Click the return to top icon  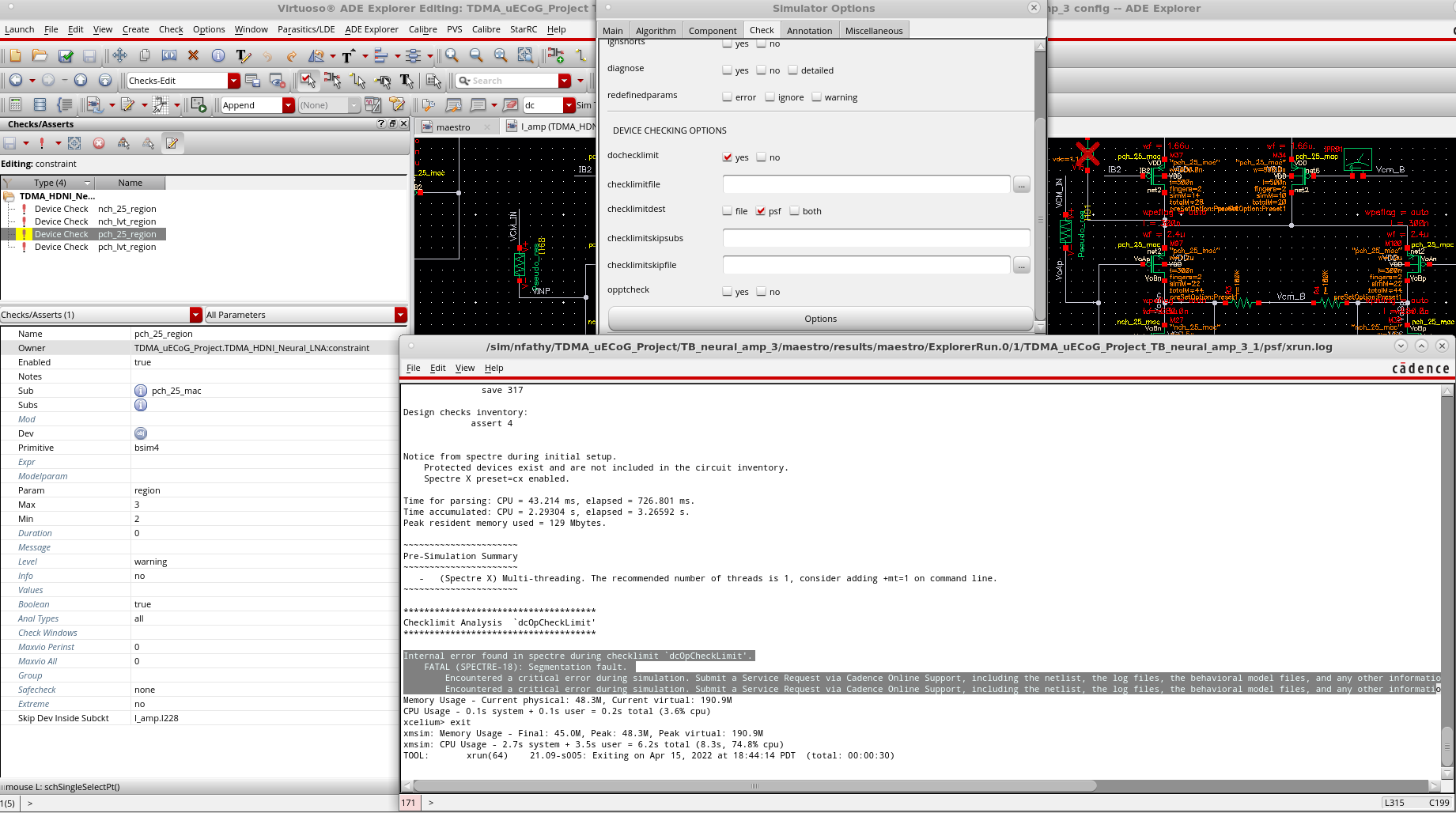tap(105, 80)
